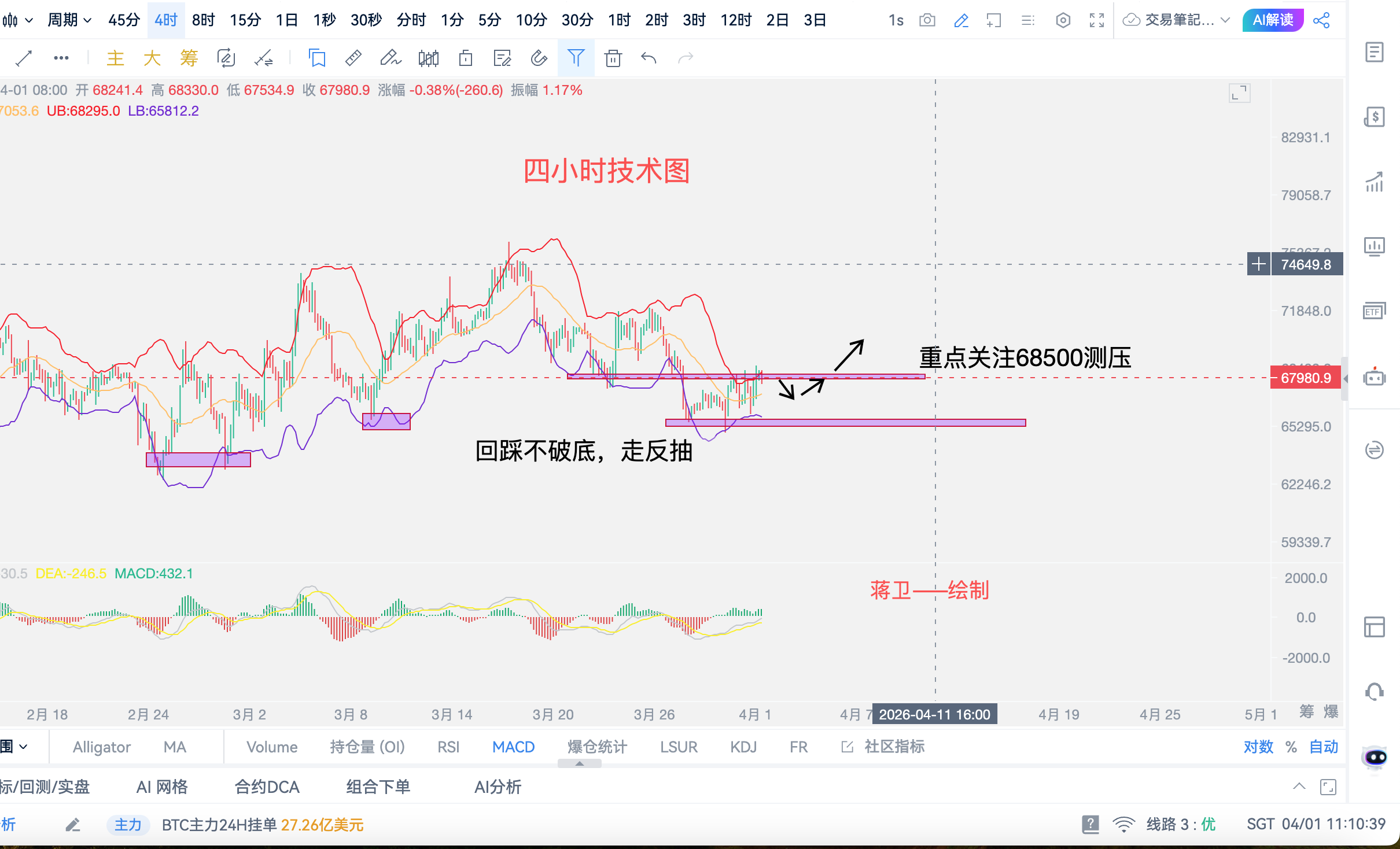
Task: Toggle the 自动 auto scale option
Action: click(1324, 747)
